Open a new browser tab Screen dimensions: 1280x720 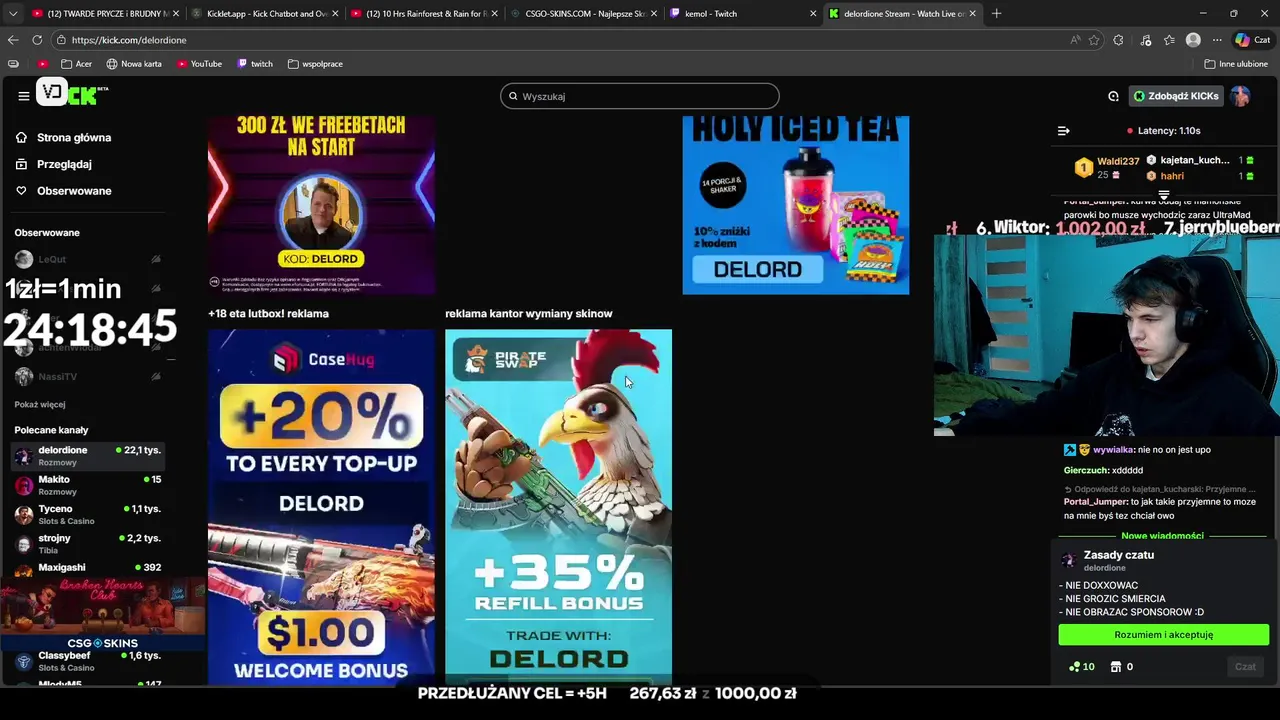coord(996,14)
